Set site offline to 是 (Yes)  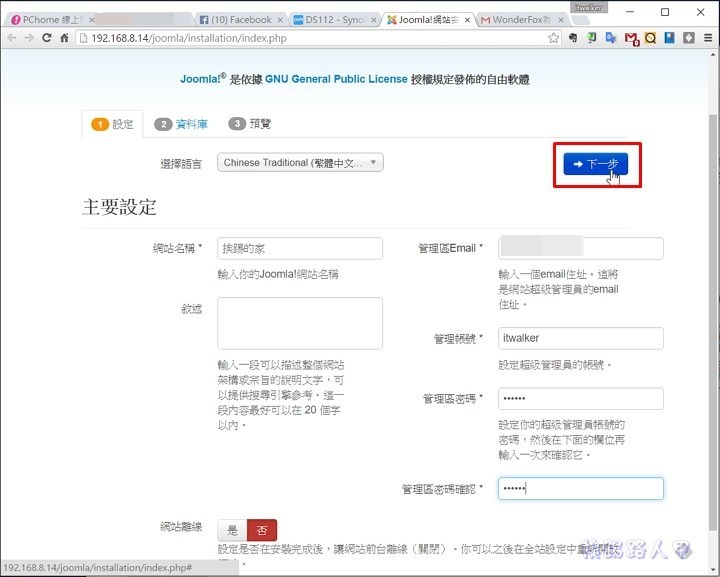232,530
